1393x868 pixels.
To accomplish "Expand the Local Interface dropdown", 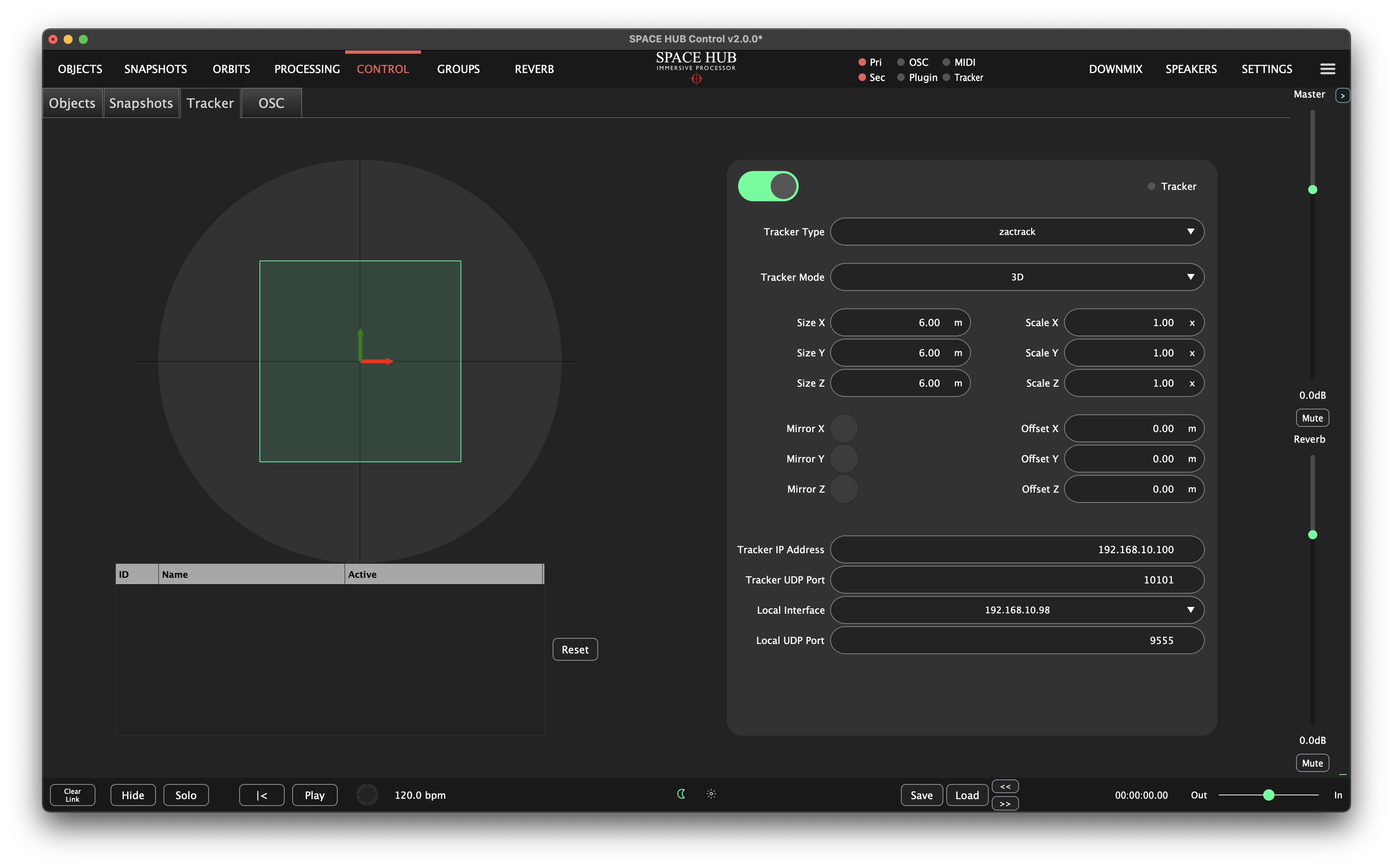I will coord(1016,610).
